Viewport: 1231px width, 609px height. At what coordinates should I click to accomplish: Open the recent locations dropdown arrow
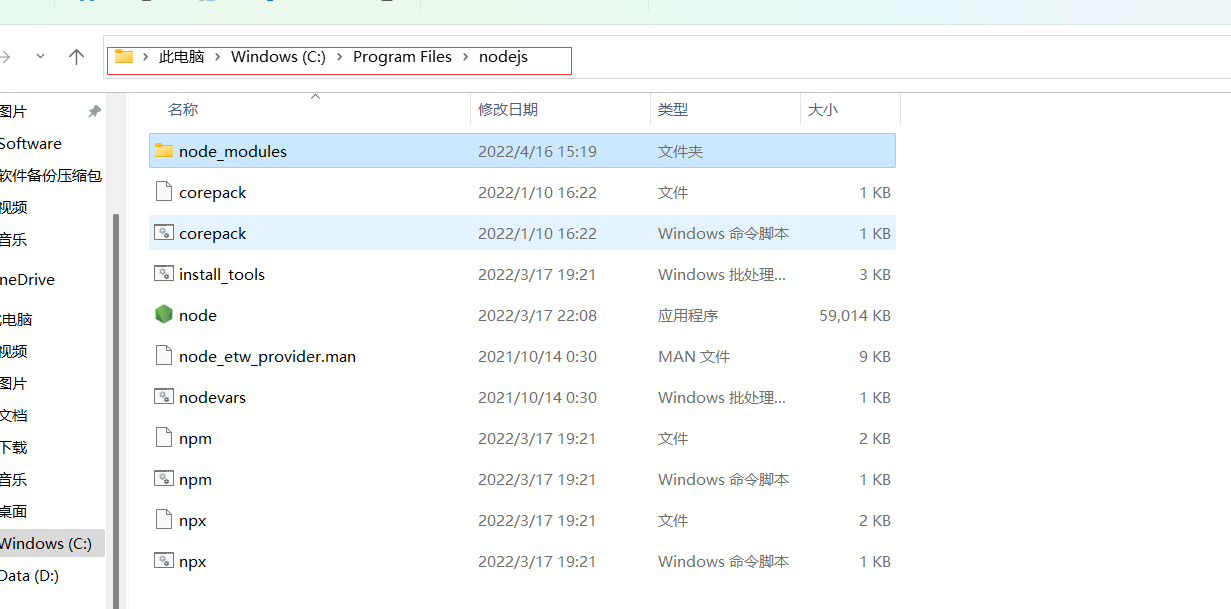coord(40,57)
